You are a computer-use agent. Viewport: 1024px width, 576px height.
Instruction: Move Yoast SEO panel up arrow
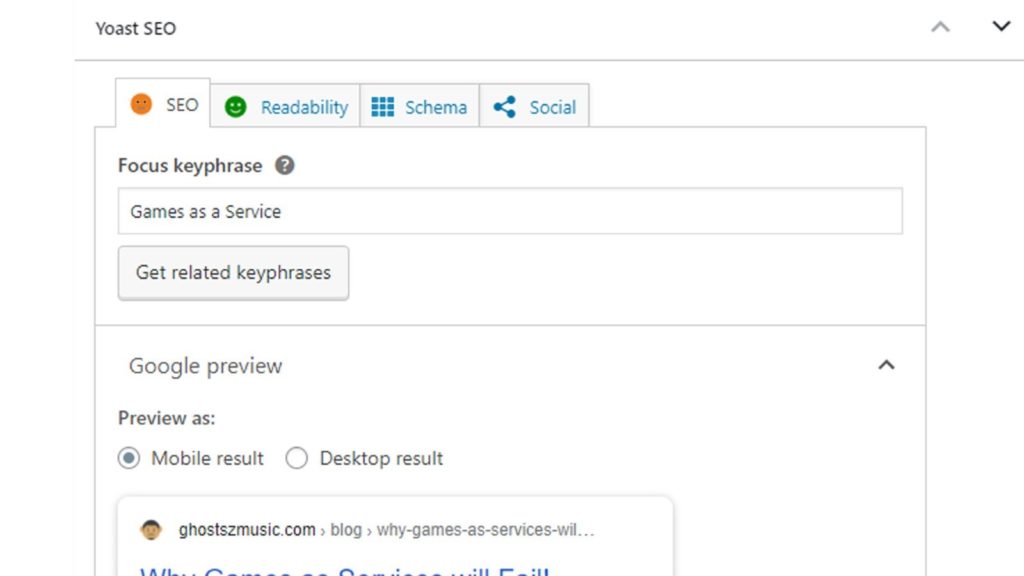click(940, 27)
